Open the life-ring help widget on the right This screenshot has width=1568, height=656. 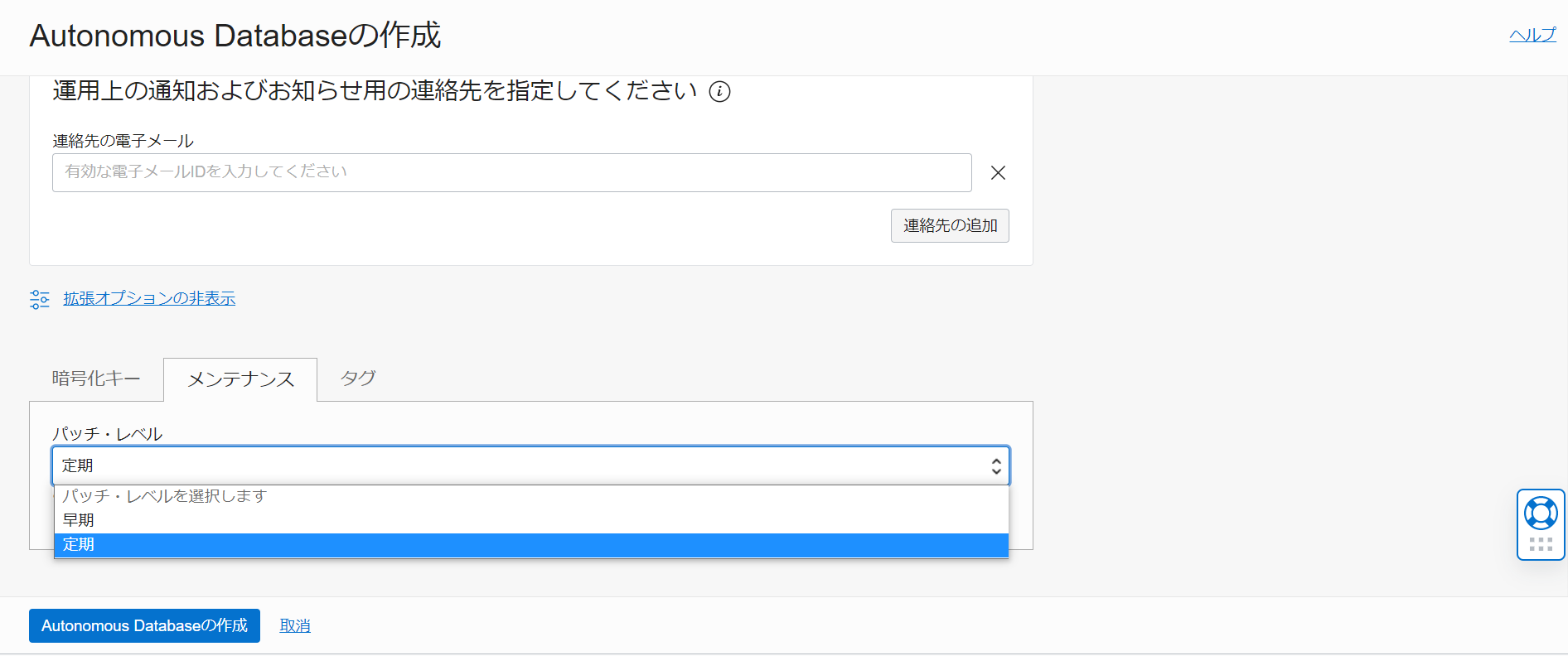click(1540, 514)
